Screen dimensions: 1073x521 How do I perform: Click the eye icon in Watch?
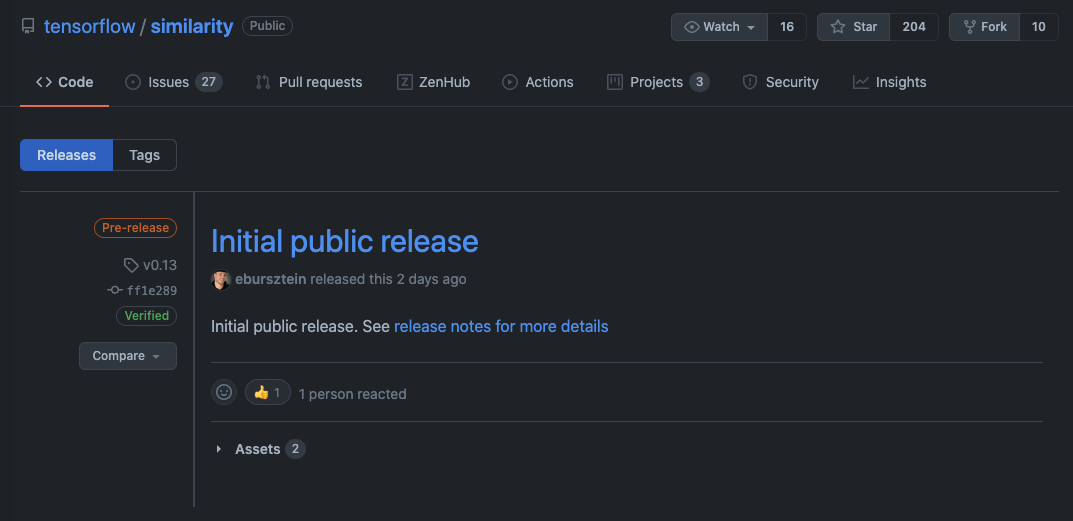click(692, 27)
